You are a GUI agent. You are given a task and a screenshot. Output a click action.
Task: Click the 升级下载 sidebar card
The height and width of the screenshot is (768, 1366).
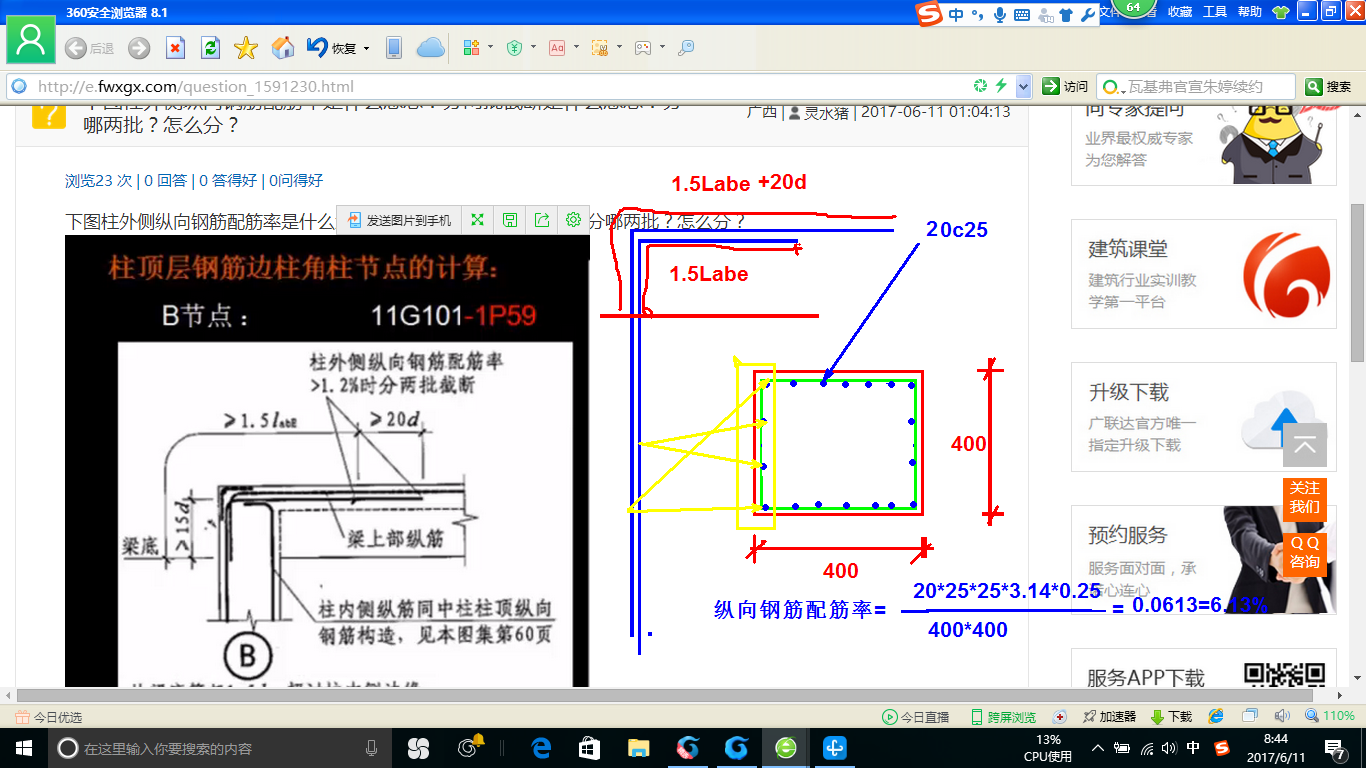(x=1204, y=416)
